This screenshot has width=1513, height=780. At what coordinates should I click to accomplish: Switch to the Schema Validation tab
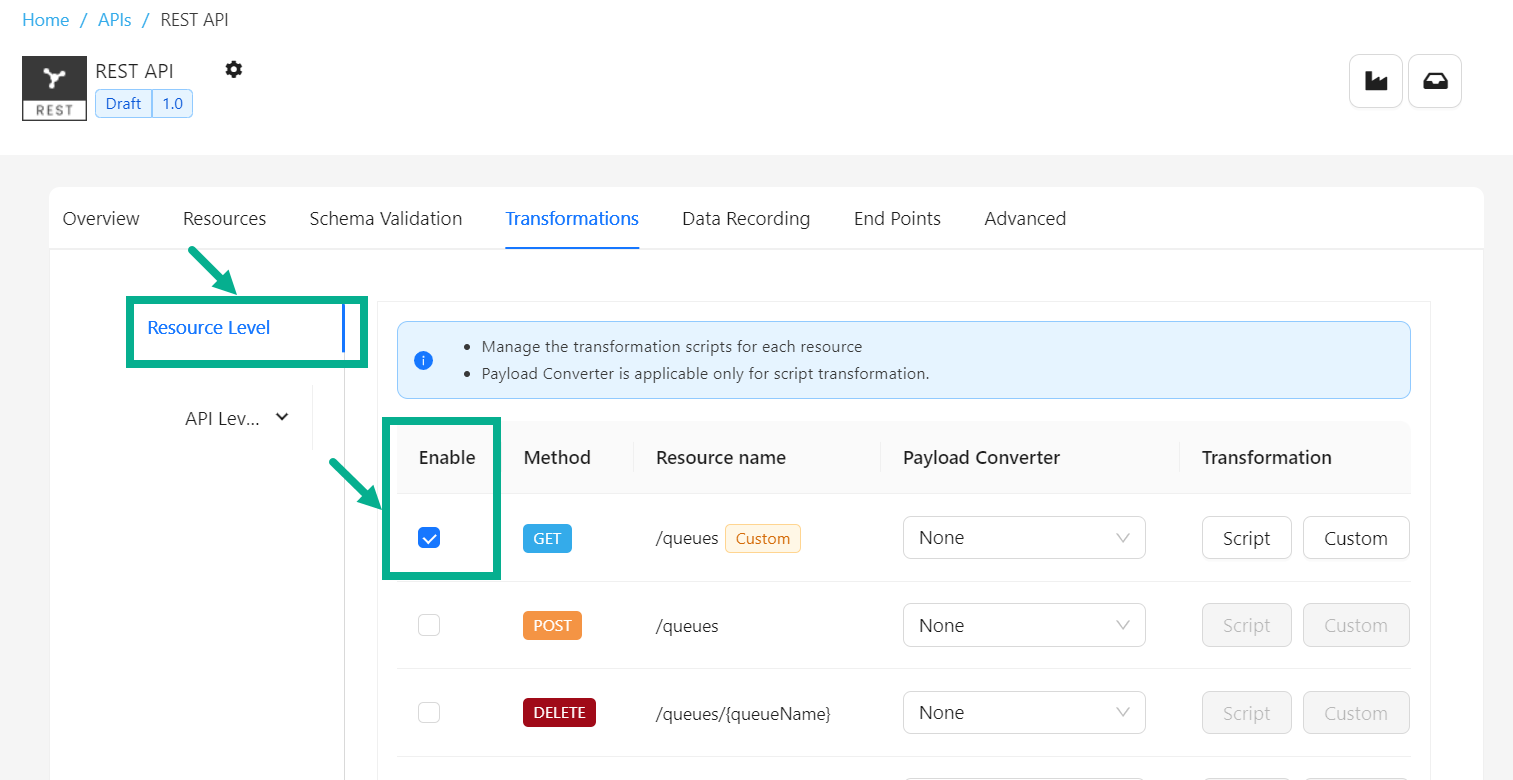point(385,218)
